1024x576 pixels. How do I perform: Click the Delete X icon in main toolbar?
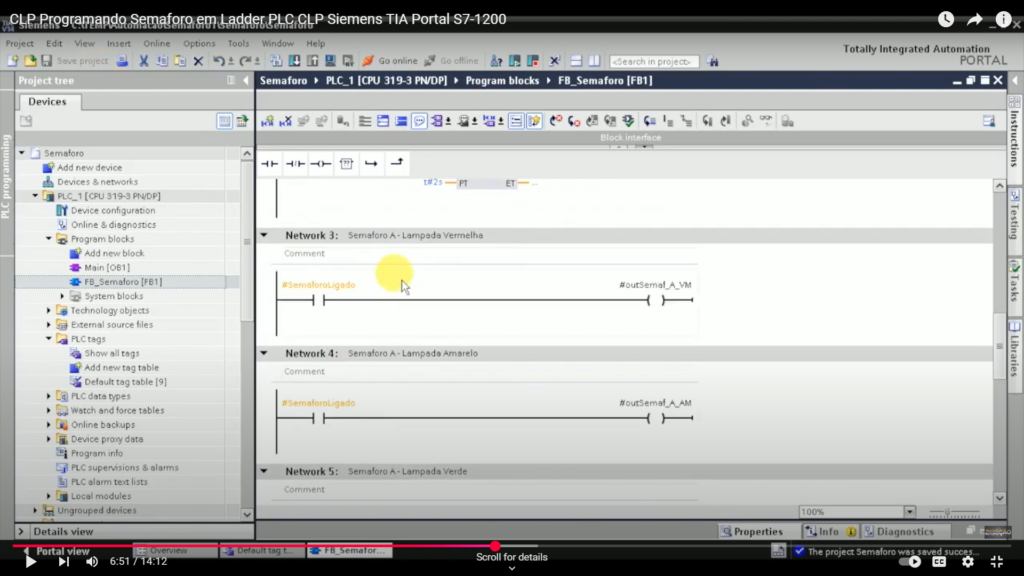(x=198, y=61)
